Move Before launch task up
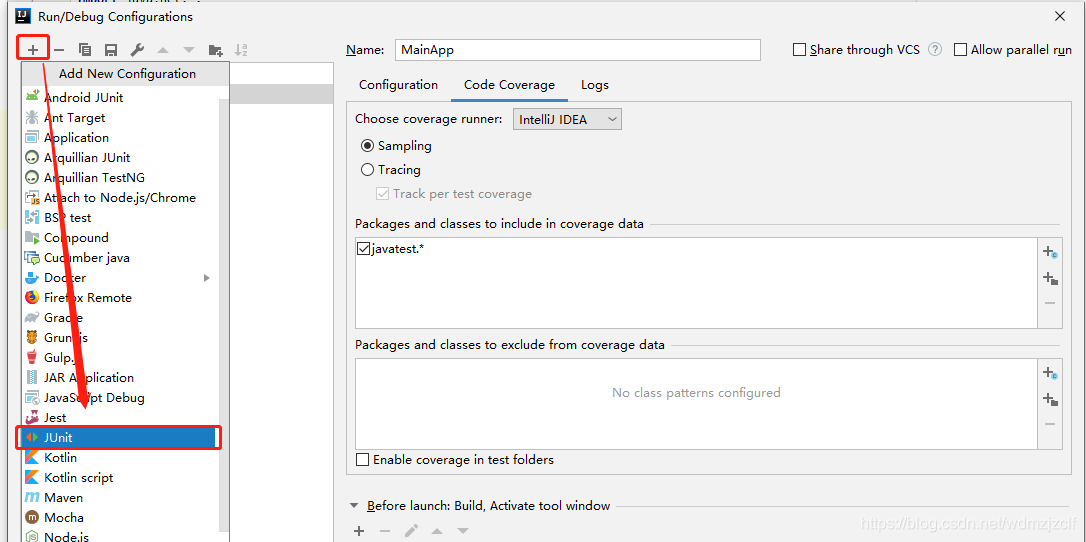Viewport: 1086px width, 542px height. pyautogui.click(x=437, y=532)
